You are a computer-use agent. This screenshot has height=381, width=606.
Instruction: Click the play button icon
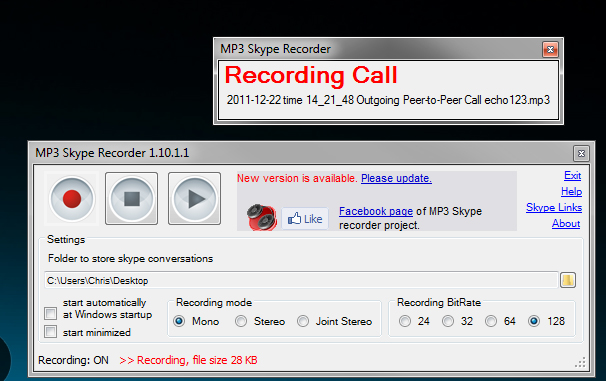194,199
